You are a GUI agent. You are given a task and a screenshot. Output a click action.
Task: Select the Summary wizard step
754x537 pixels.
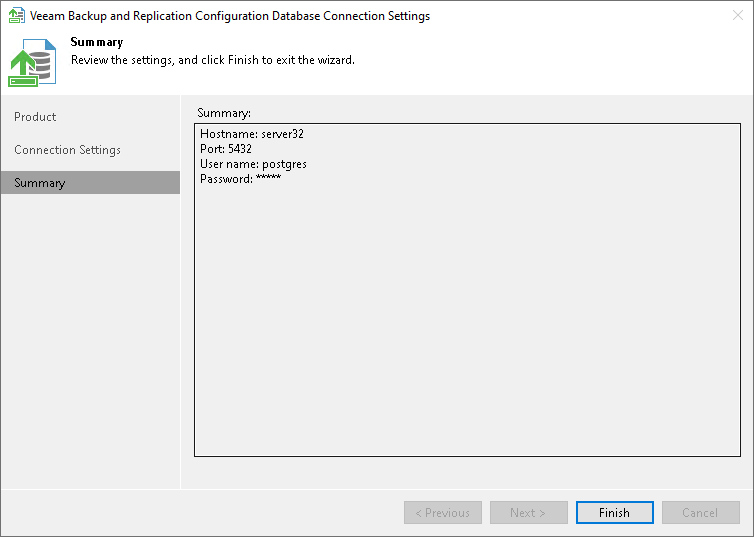click(x=90, y=183)
